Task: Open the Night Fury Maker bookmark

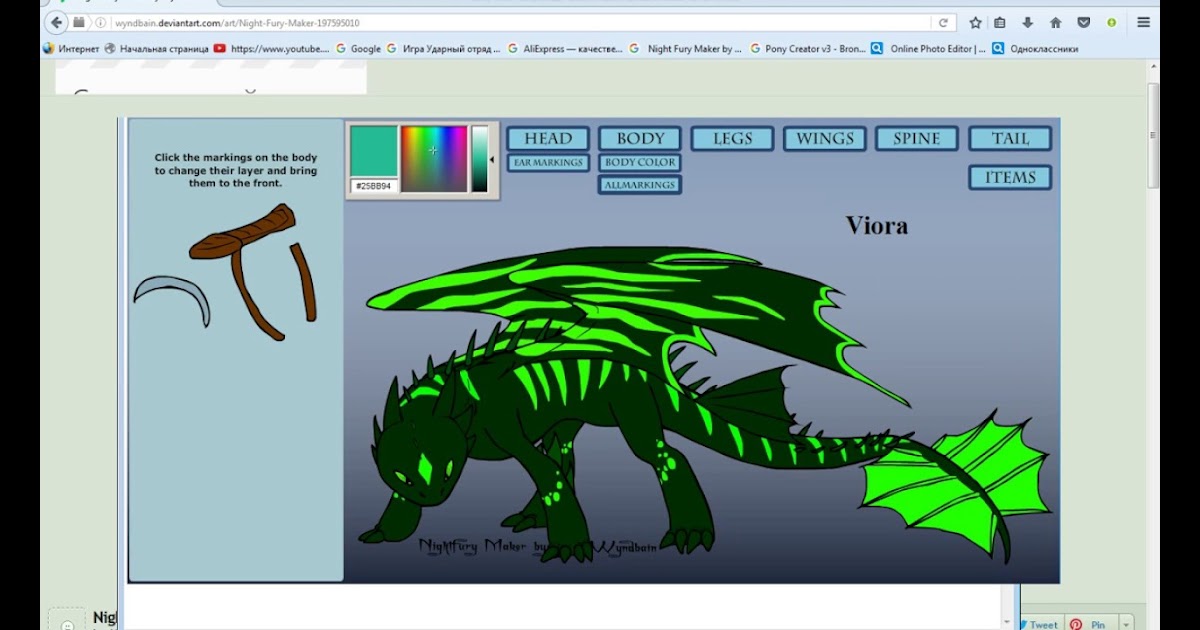Action: (686, 48)
